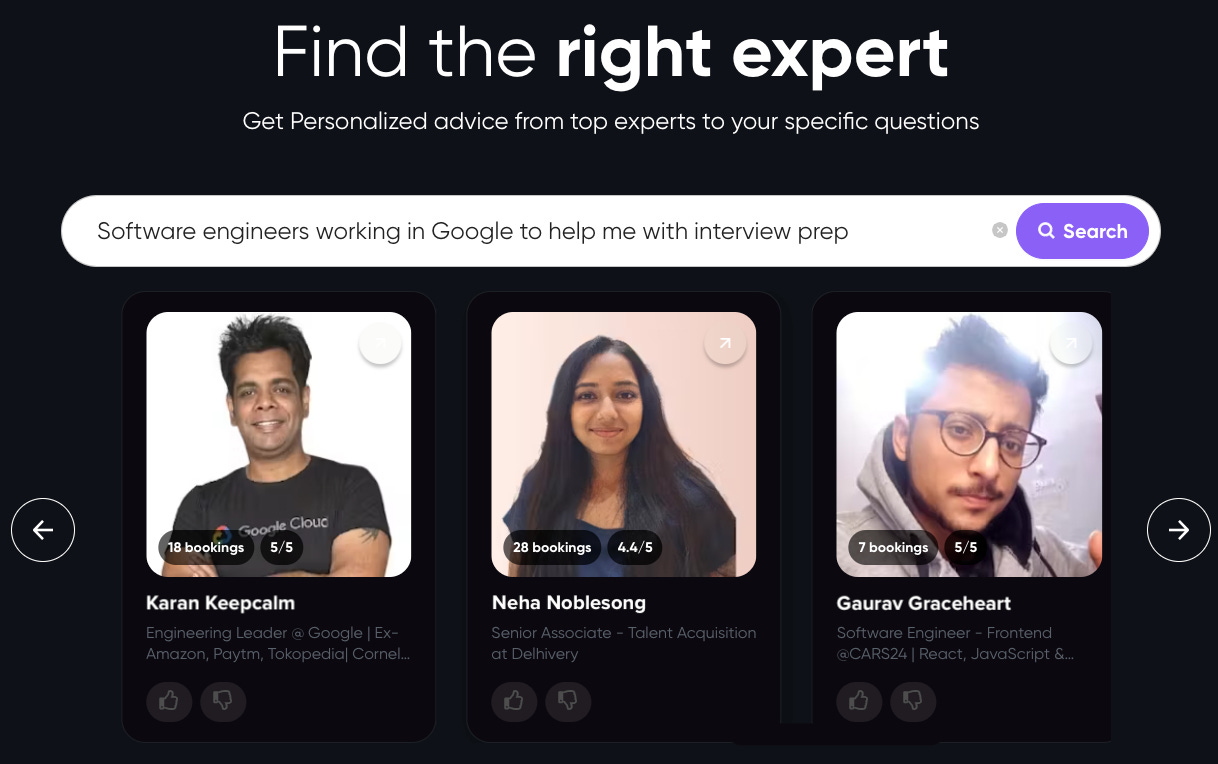Thumbs up Karan Keepcalm
The width and height of the screenshot is (1218, 764).
(x=169, y=701)
